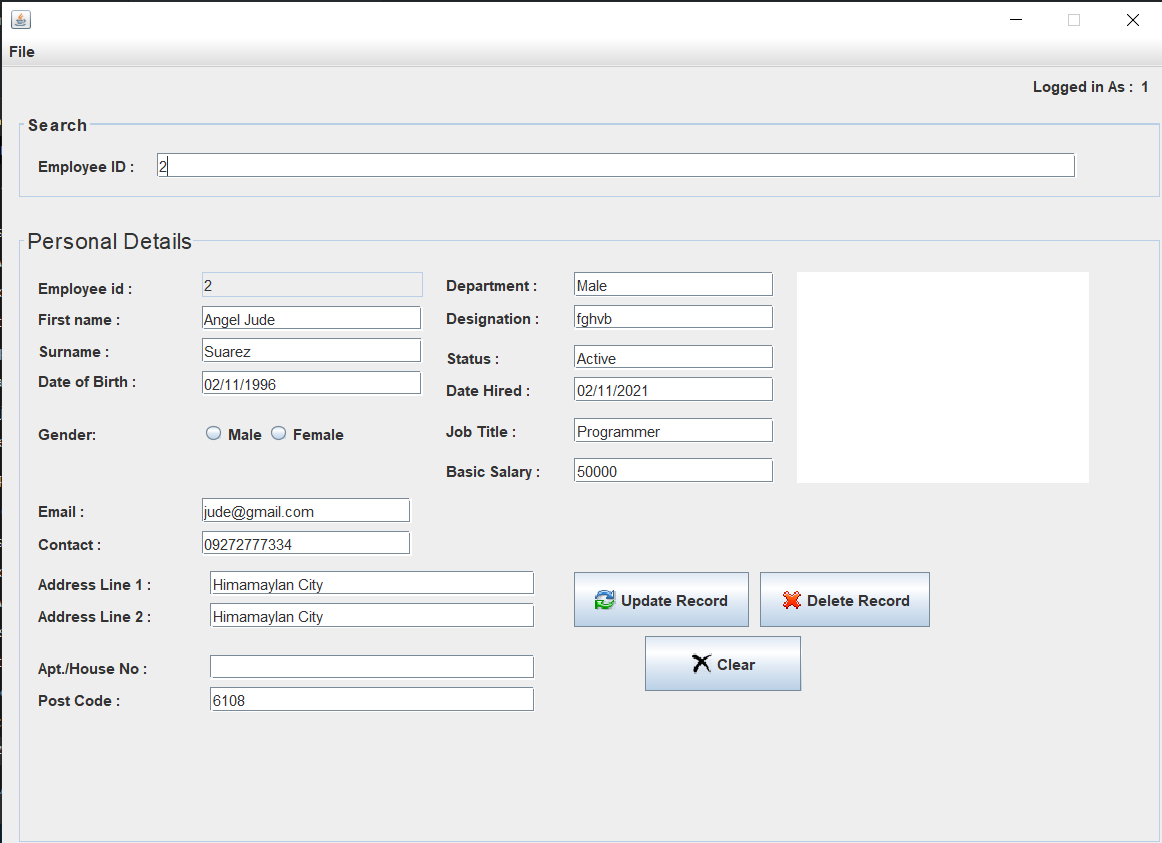Click the black X icon on Clear button

coord(701,664)
